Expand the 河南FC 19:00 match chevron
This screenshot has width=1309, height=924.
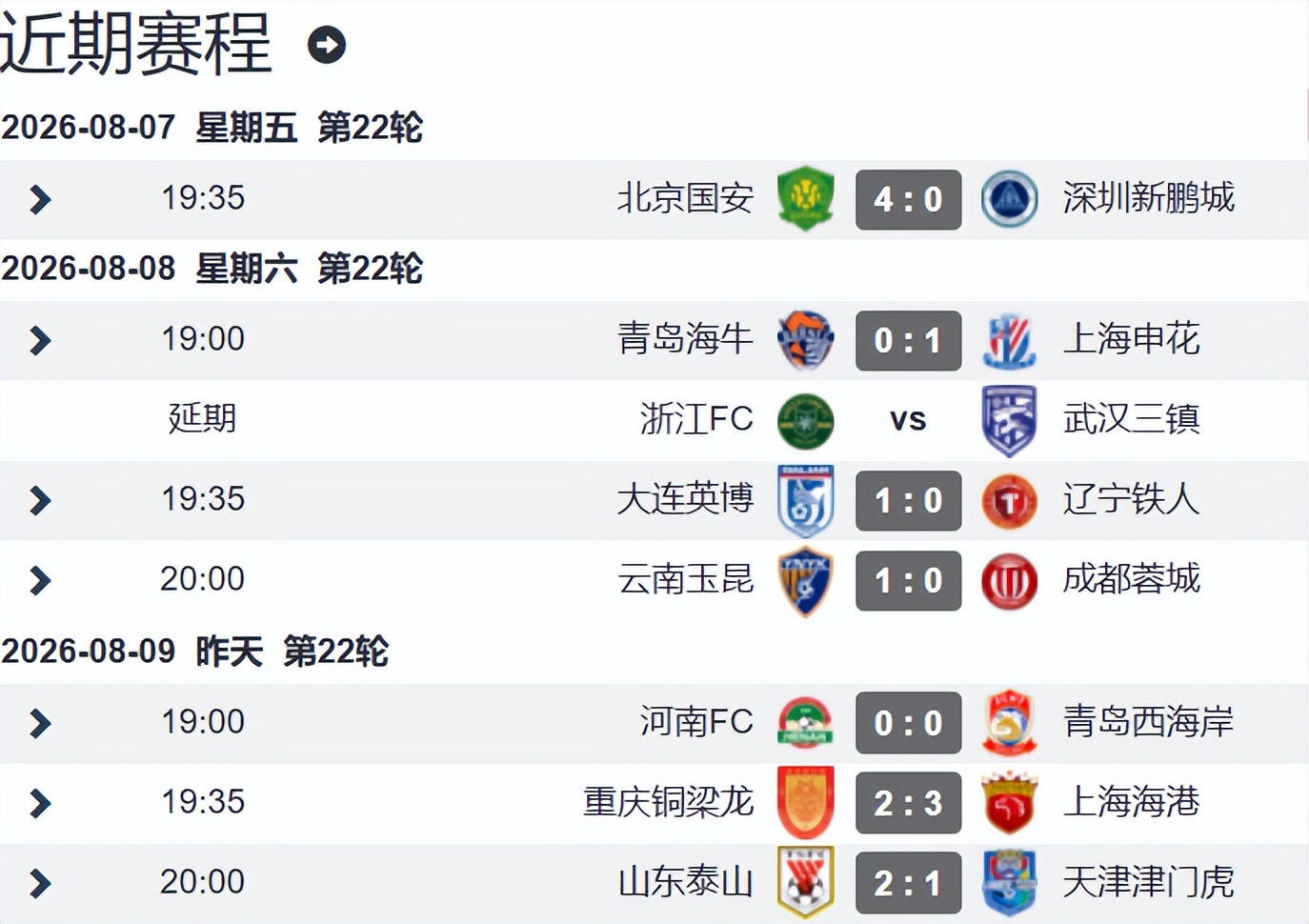tap(40, 724)
